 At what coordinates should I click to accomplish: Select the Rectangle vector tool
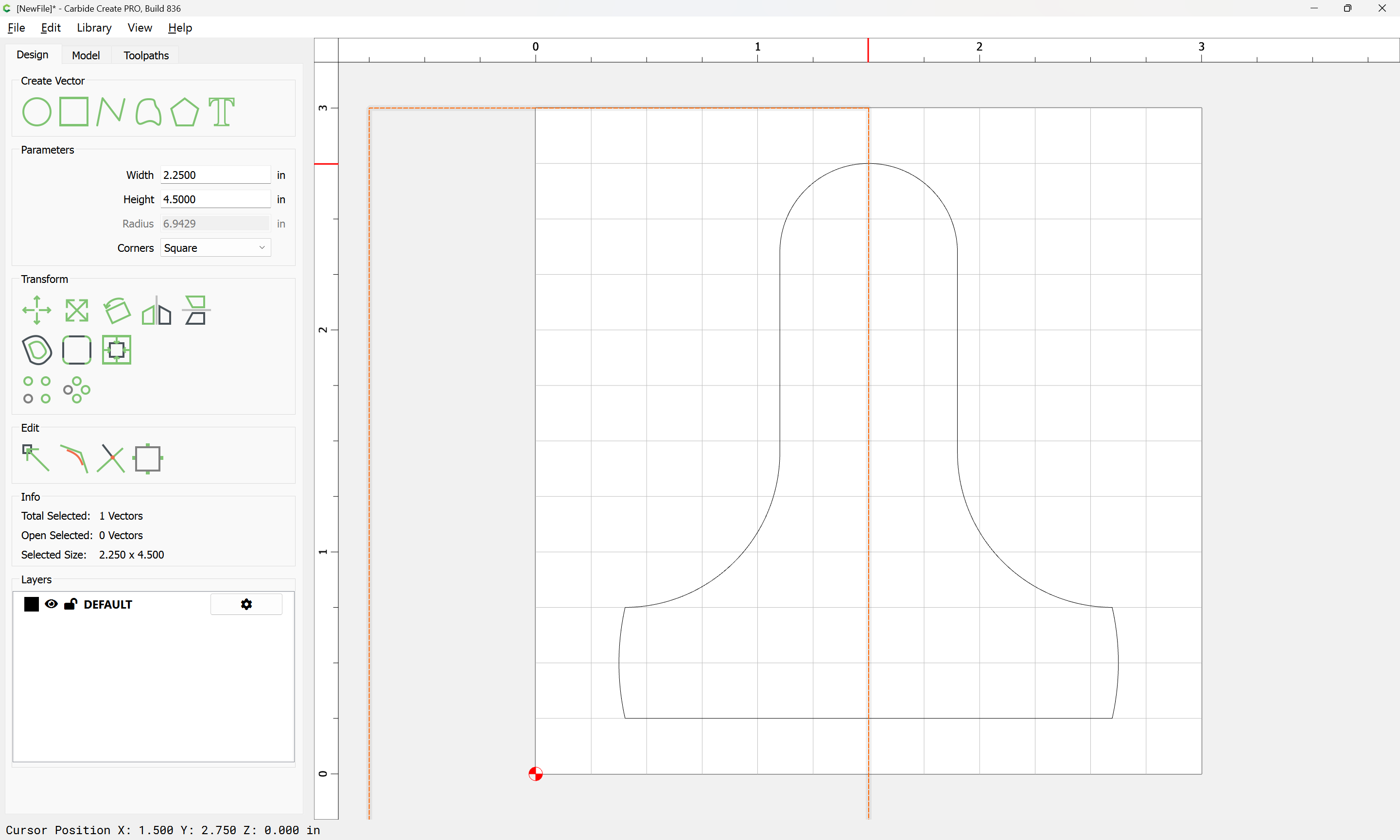[x=73, y=111]
